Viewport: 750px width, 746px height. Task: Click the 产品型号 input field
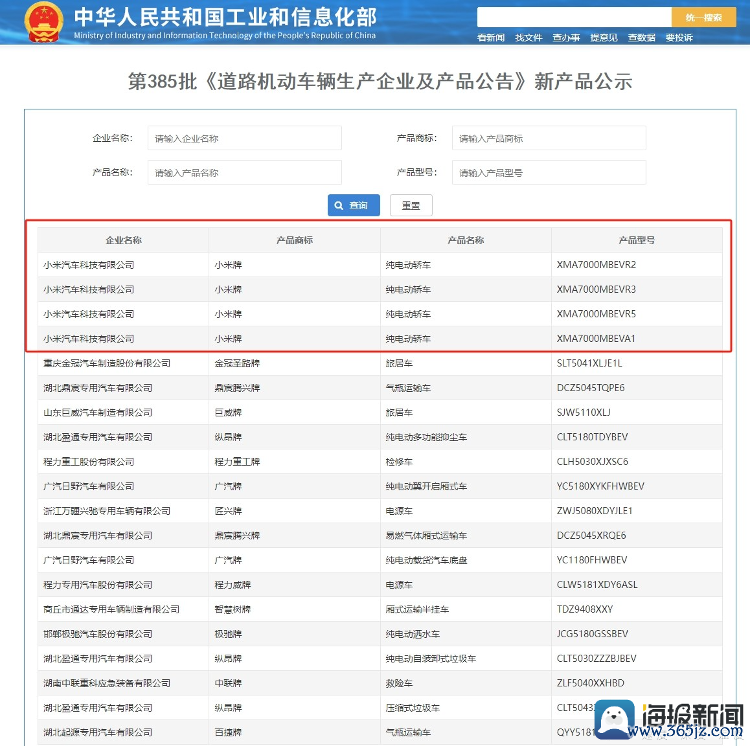pyautogui.click(x=549, y=173)
